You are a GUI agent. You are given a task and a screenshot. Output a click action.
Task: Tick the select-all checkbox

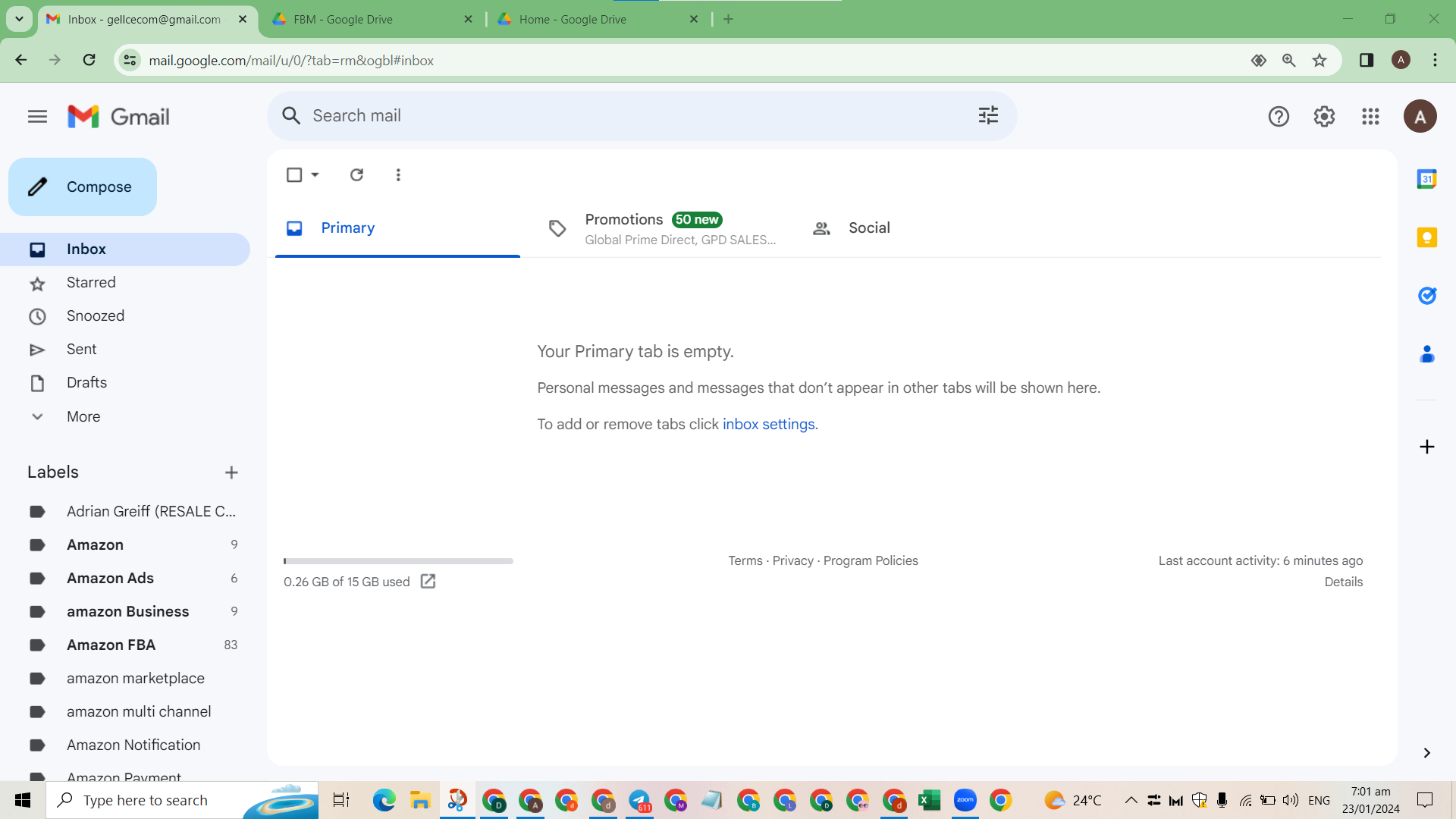294,174
